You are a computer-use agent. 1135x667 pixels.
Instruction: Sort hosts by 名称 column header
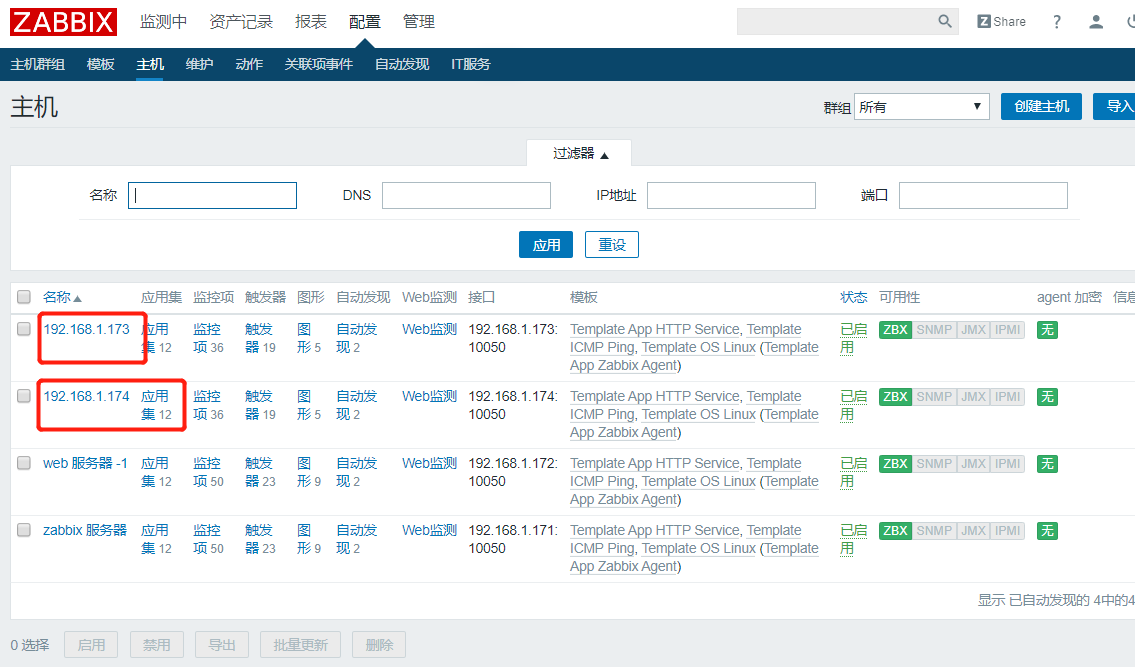62,297
